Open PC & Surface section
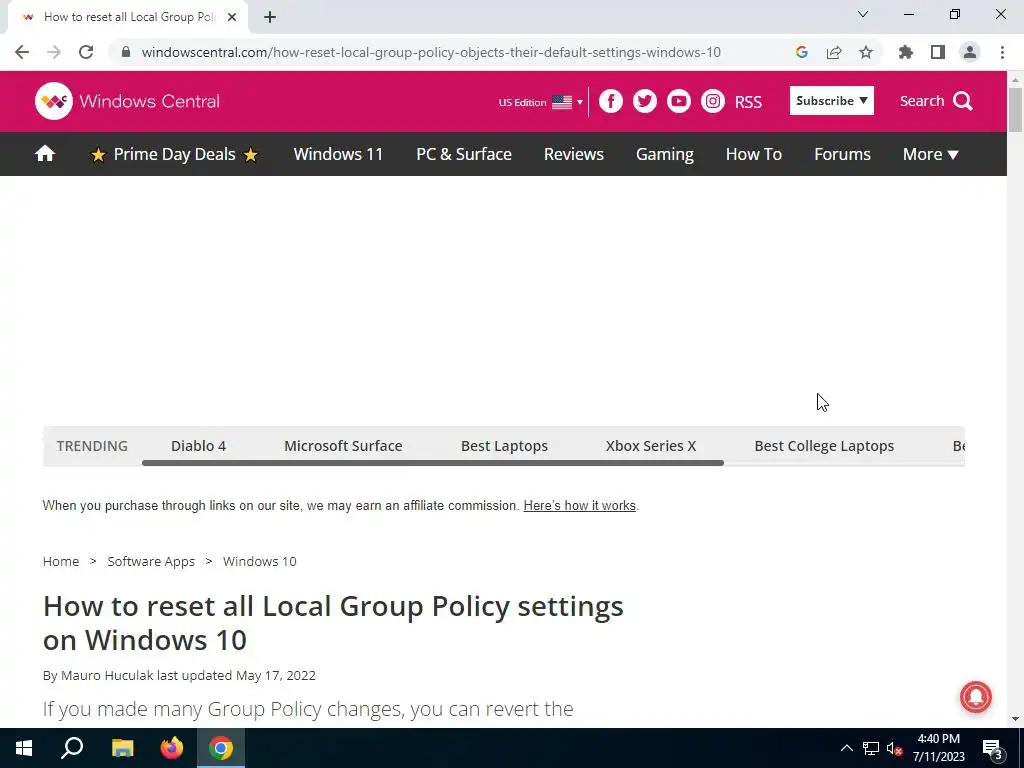The height and width of the screenshot is (768, 1024). coord(464,154)
